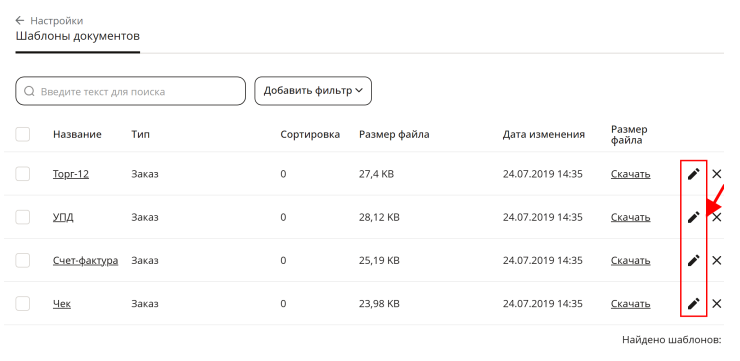
Task: Click the 27,4 KB file size cell
Action: (376, 174)
